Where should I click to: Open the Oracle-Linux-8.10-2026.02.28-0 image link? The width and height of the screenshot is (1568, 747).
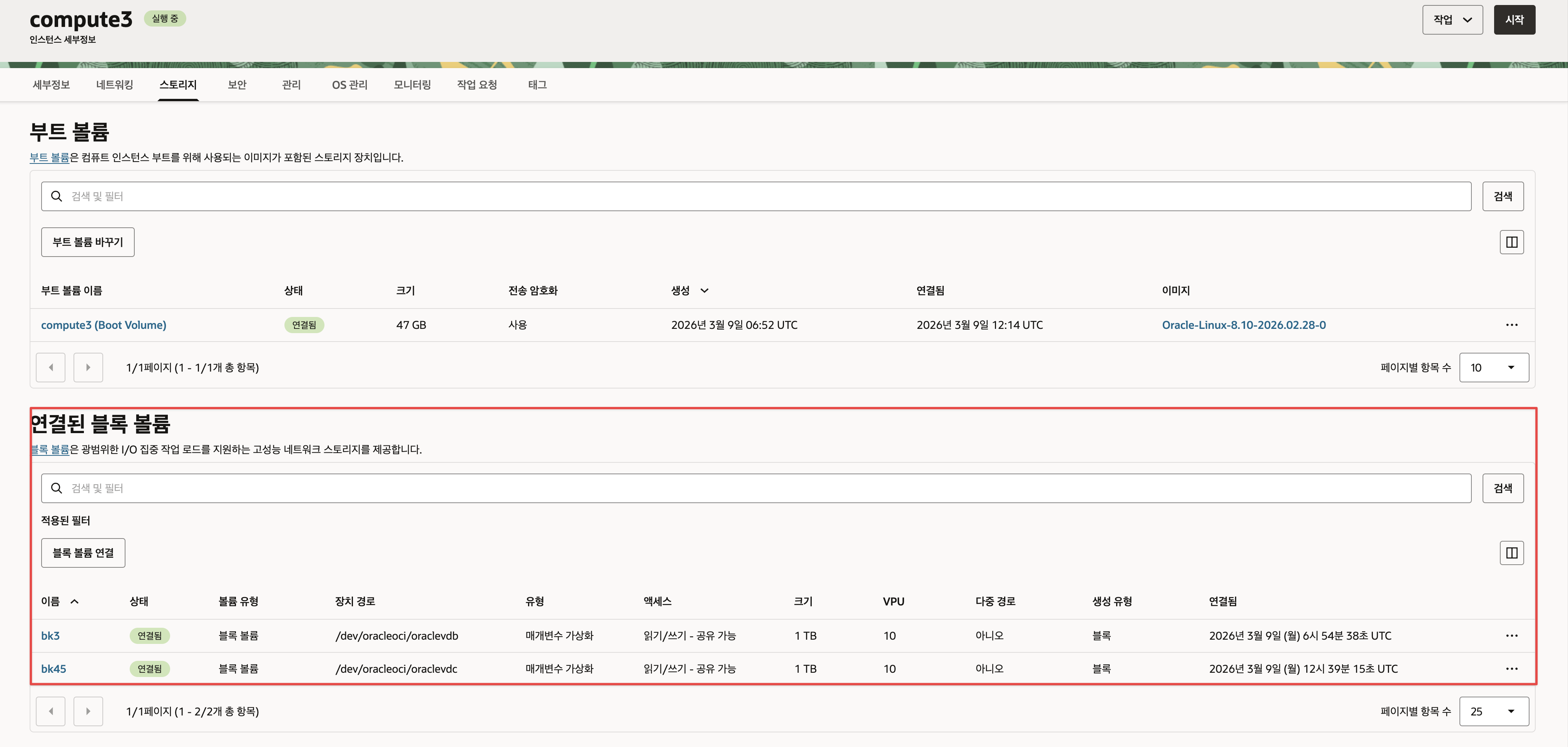[x=1243, y=325]
